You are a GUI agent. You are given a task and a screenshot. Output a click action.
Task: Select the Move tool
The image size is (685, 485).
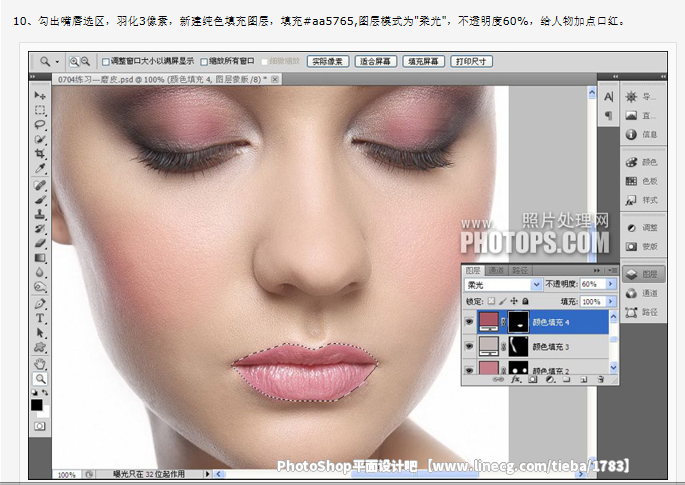click(40, 95)
